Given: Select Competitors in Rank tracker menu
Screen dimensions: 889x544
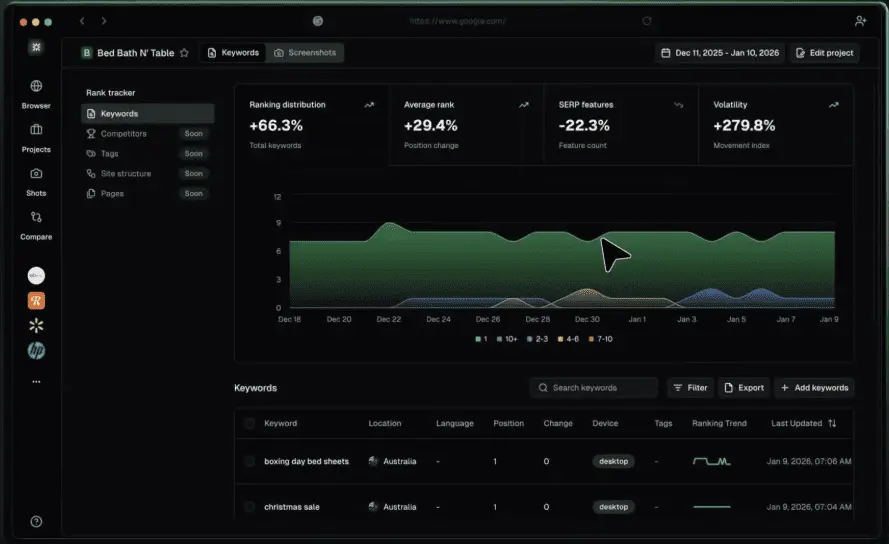Looking at the screenshot, I should point(147,133).
